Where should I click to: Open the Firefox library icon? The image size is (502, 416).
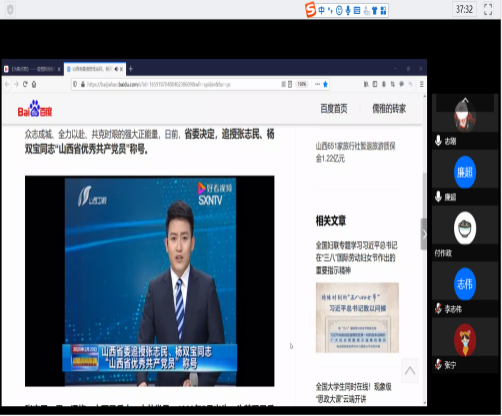coord(366,84)
